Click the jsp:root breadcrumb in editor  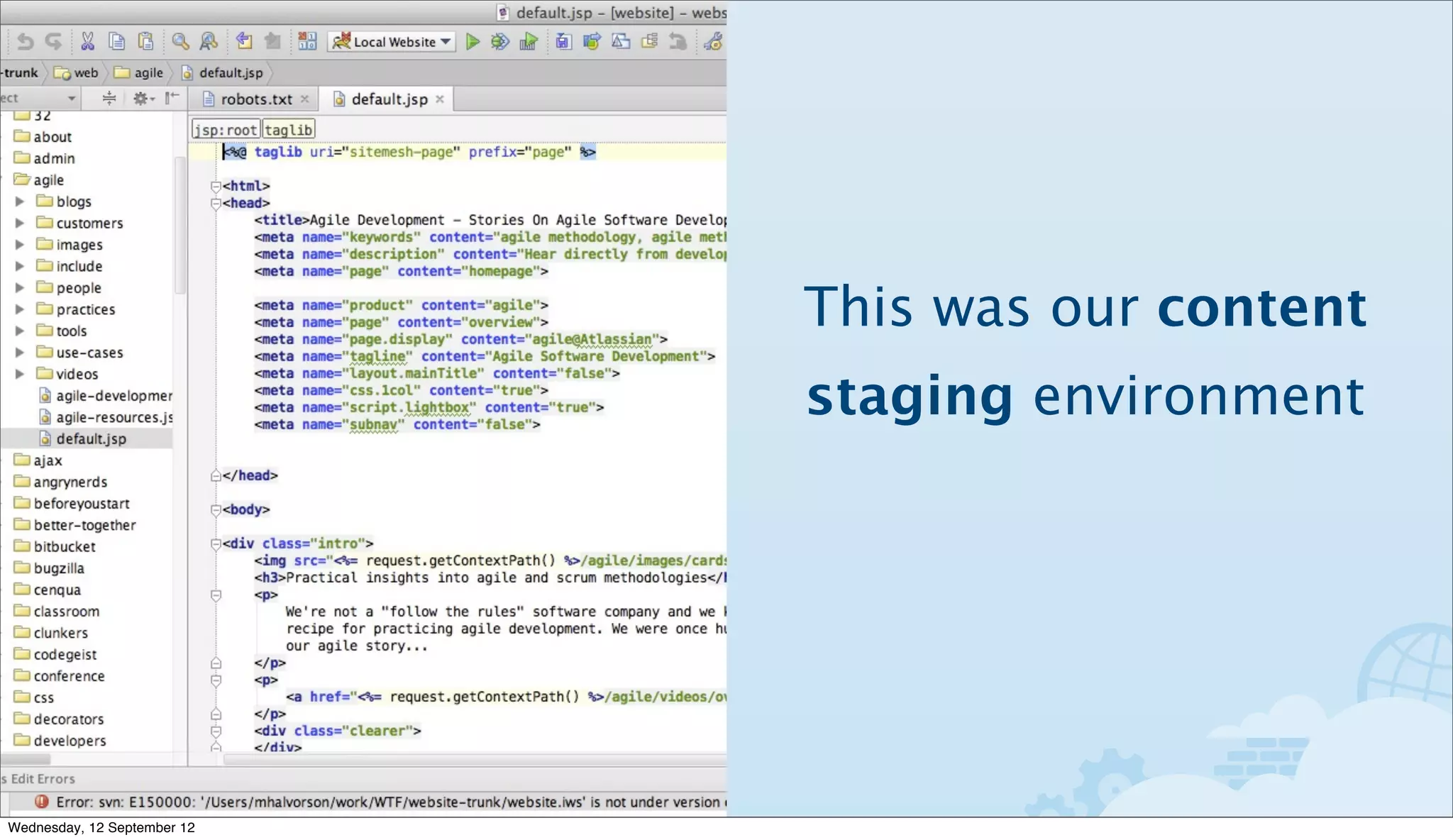[x=226, y=130]
